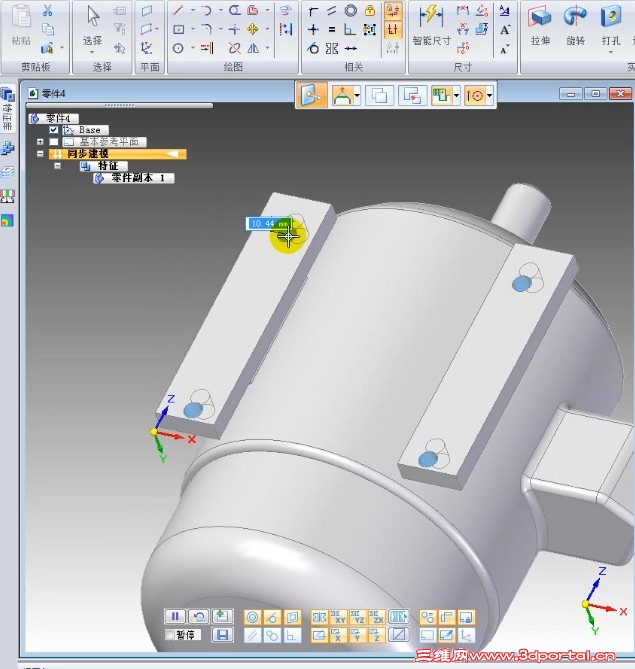635x669 pixels.
Task: Click the Equal (=) relation icon
Action: click(x=332, y=29)
